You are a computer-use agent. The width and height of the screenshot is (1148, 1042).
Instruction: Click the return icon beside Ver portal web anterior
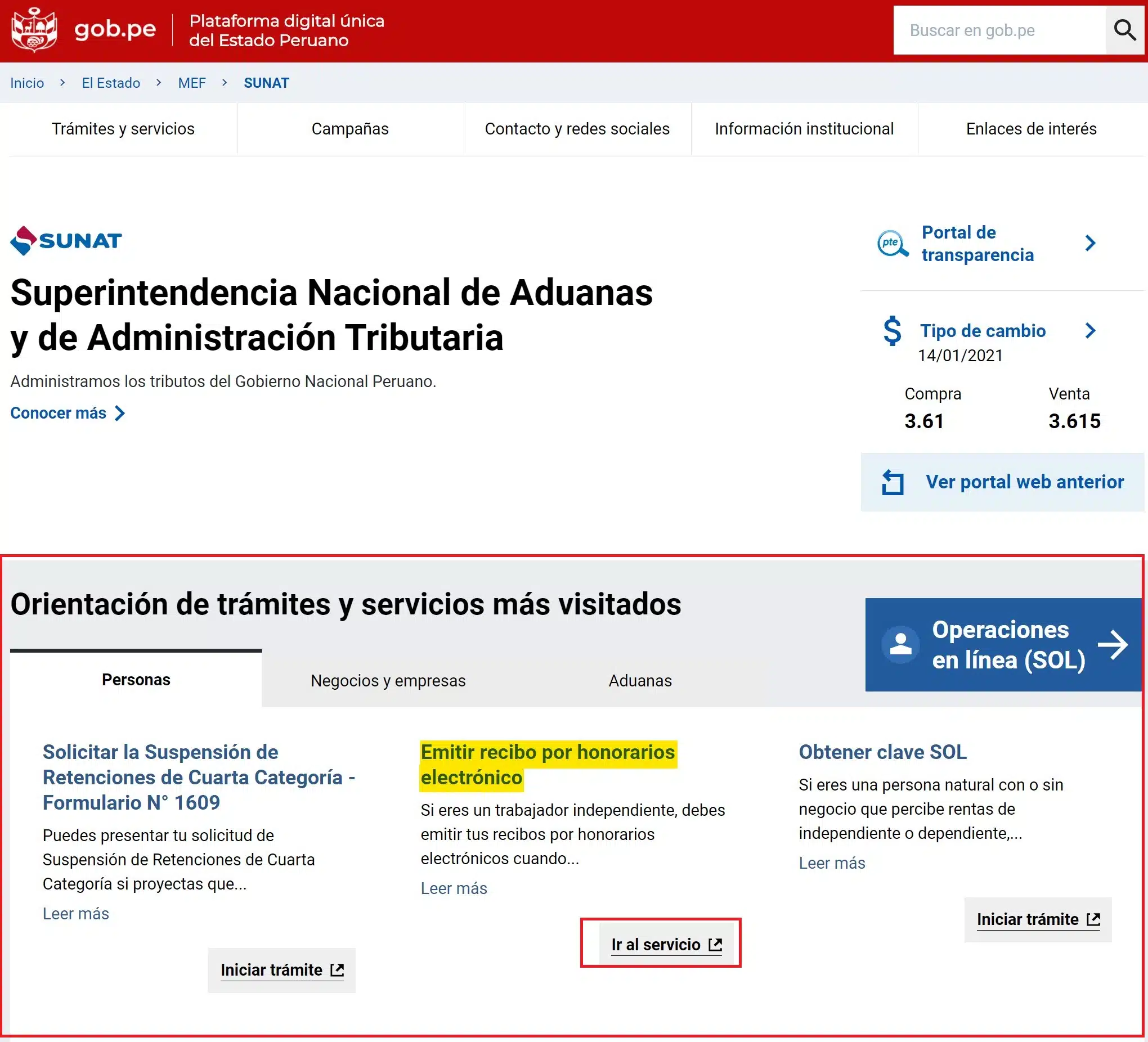point(893,482)
